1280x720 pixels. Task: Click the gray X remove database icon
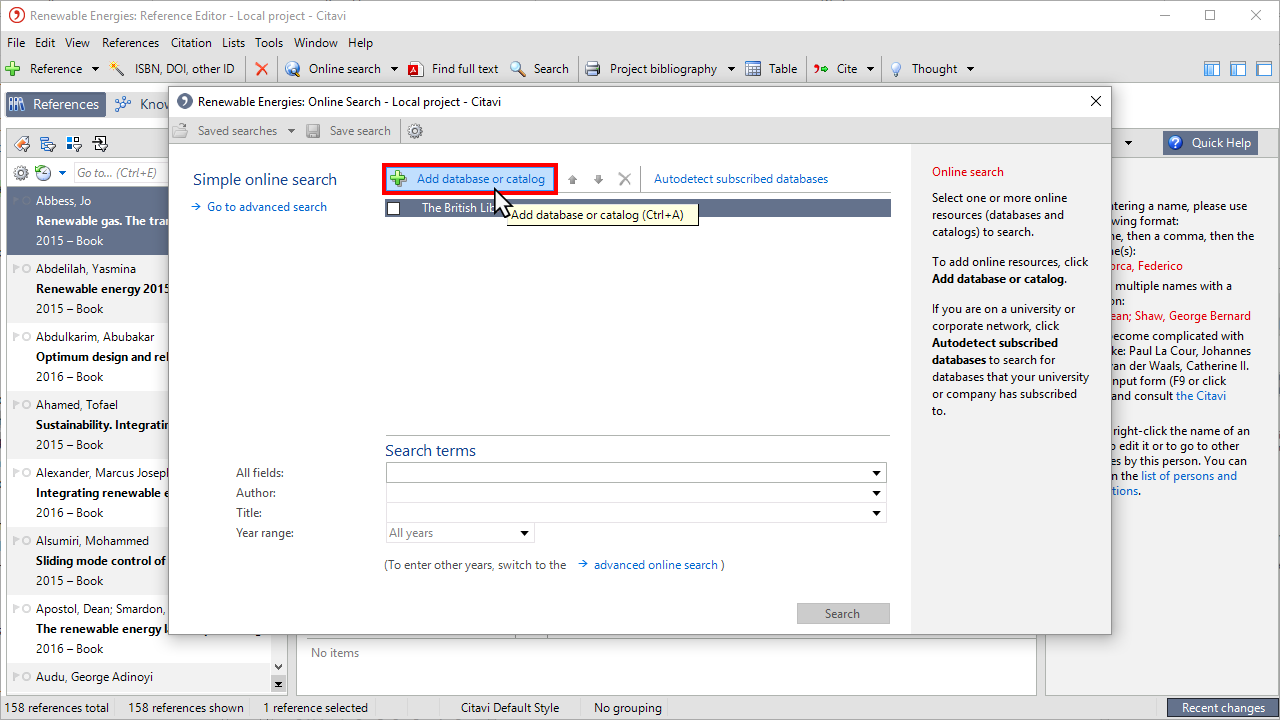point(625,179)
